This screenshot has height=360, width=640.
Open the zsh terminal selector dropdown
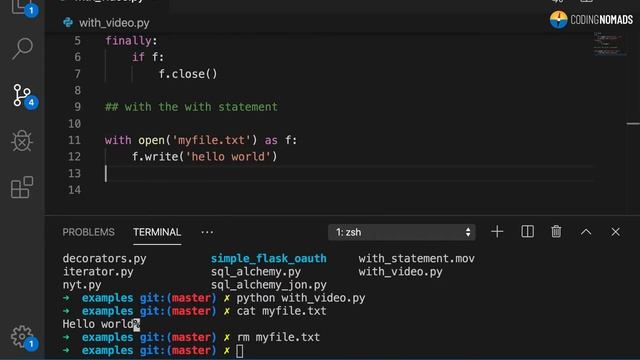point(402,232)
